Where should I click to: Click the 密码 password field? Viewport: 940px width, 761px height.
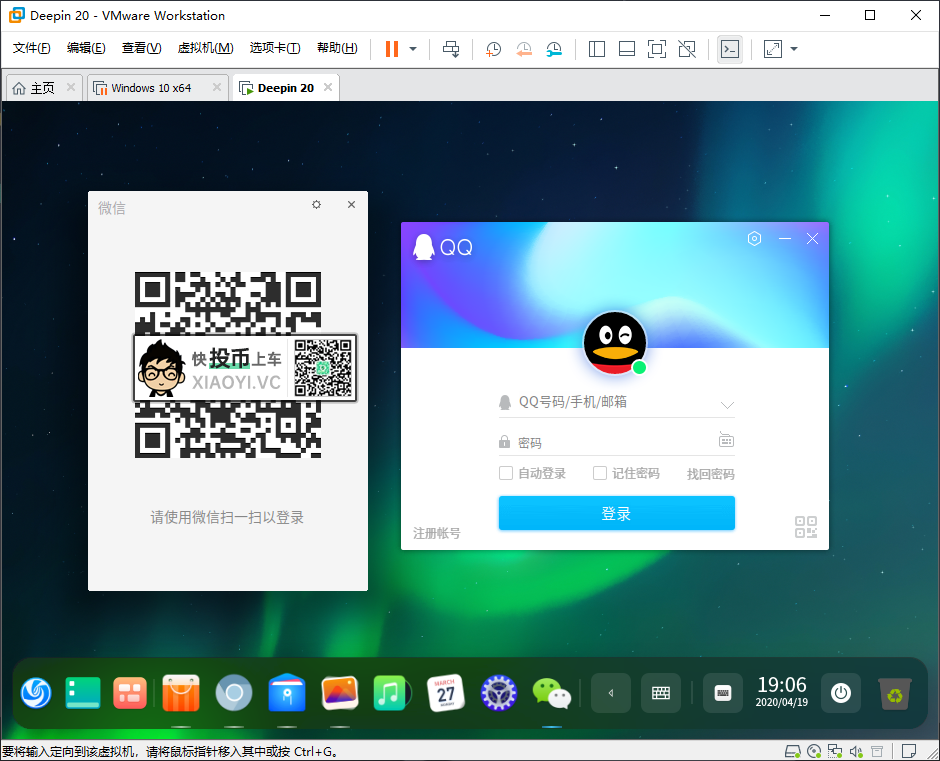[616, 443]
